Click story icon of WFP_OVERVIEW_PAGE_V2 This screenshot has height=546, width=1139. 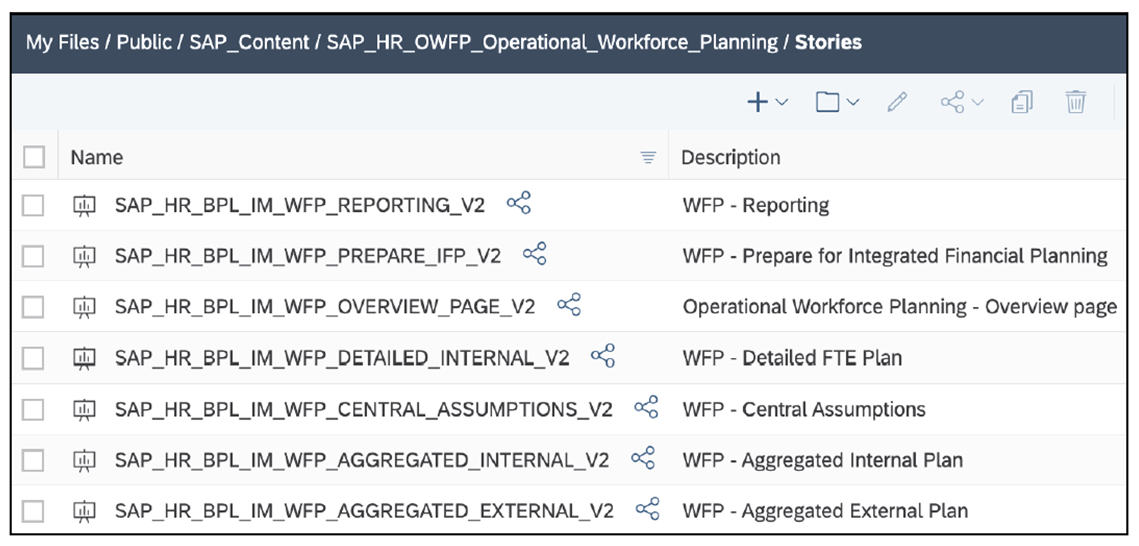(x=85, y=307)
